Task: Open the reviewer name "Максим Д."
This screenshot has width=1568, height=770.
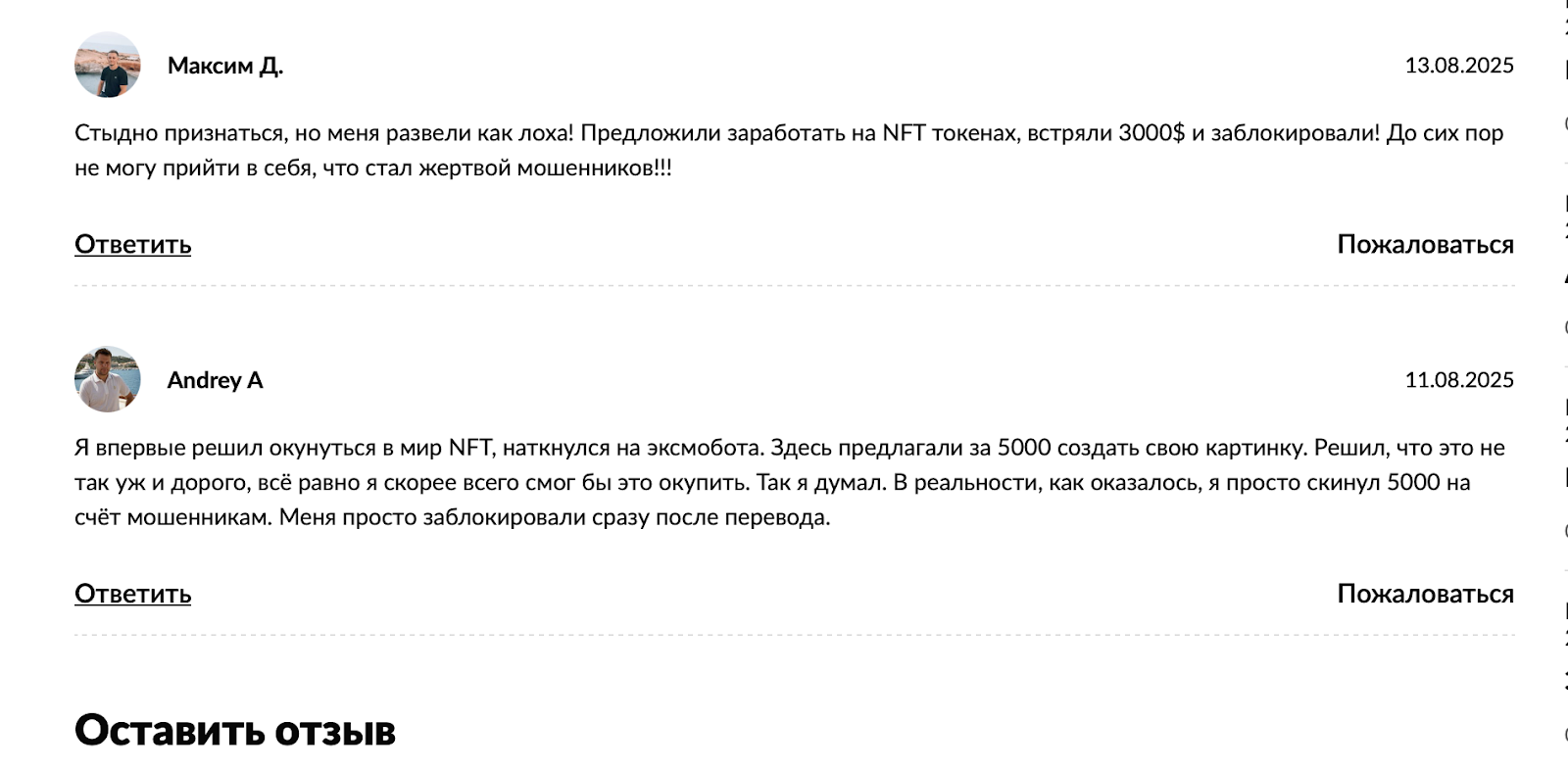Action: pos(224,66)
